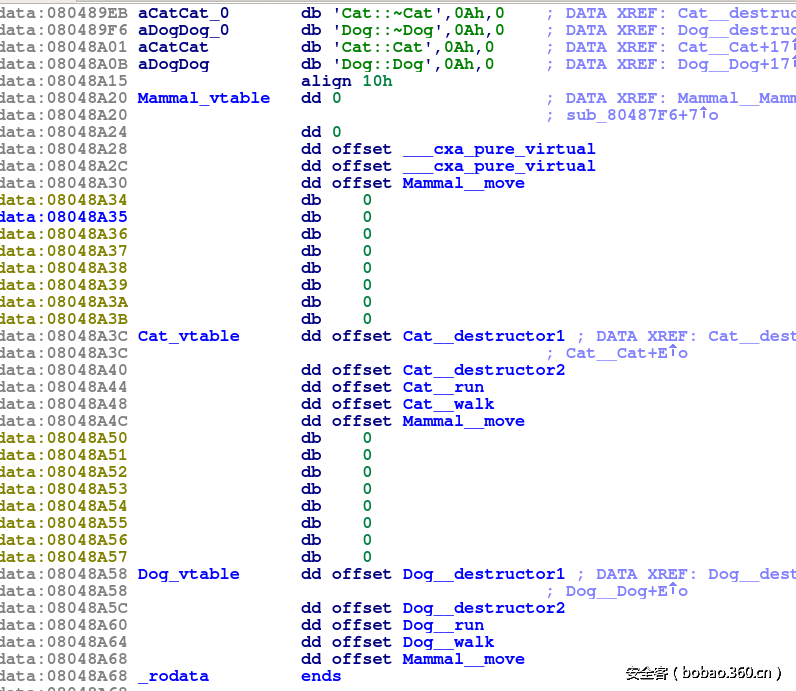The height and width of the screenshot is (691, 796).
Task: Select the aDogDog_0 string label
Action: tap(183, 30)
